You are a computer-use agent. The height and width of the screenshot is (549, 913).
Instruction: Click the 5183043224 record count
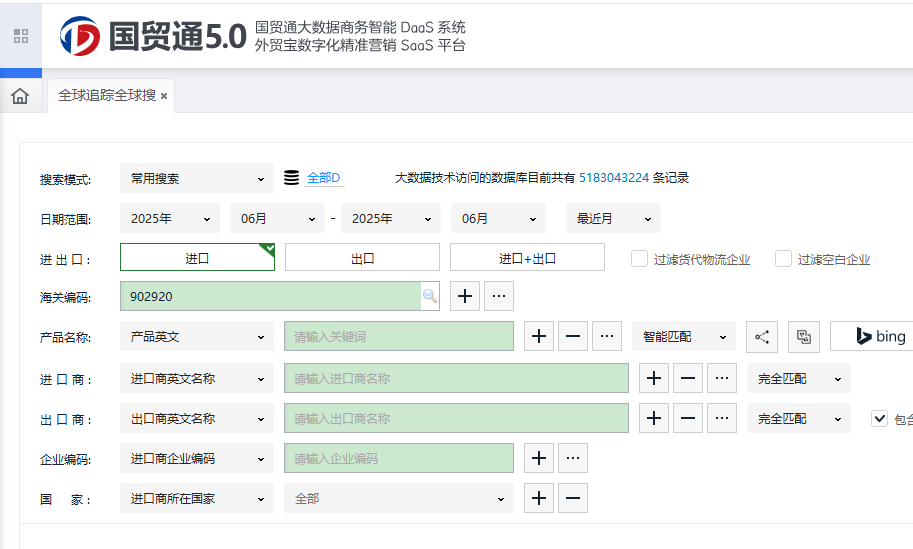(x=614, y=178)
